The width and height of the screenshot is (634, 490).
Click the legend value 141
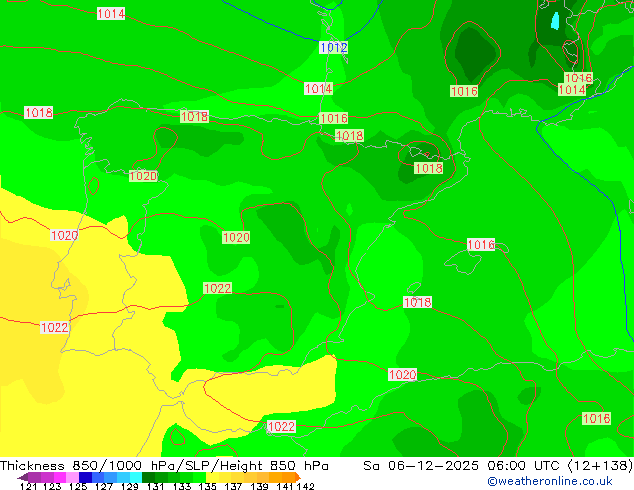tap(285, 486)
